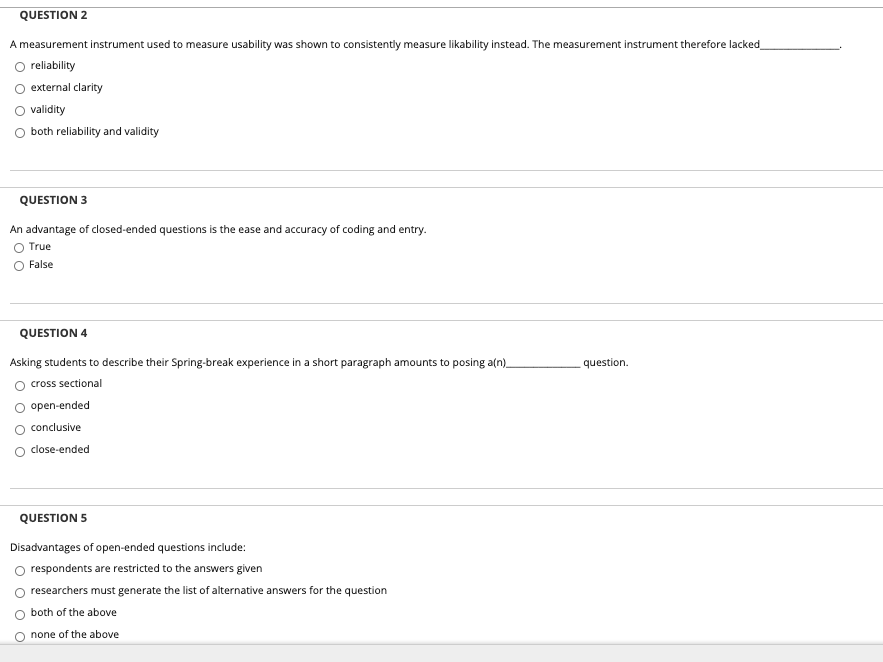Image resolution: width=883 pixels, height=662 pixels.
Task: Select 'validity' radio button in Question 2
Action: [x=20, y=111]
